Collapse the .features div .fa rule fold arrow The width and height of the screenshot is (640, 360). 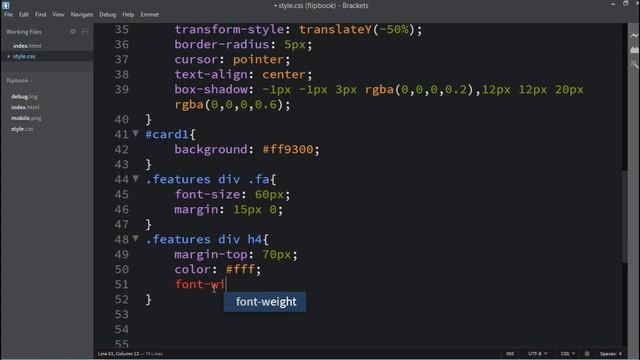click(136, 178)
